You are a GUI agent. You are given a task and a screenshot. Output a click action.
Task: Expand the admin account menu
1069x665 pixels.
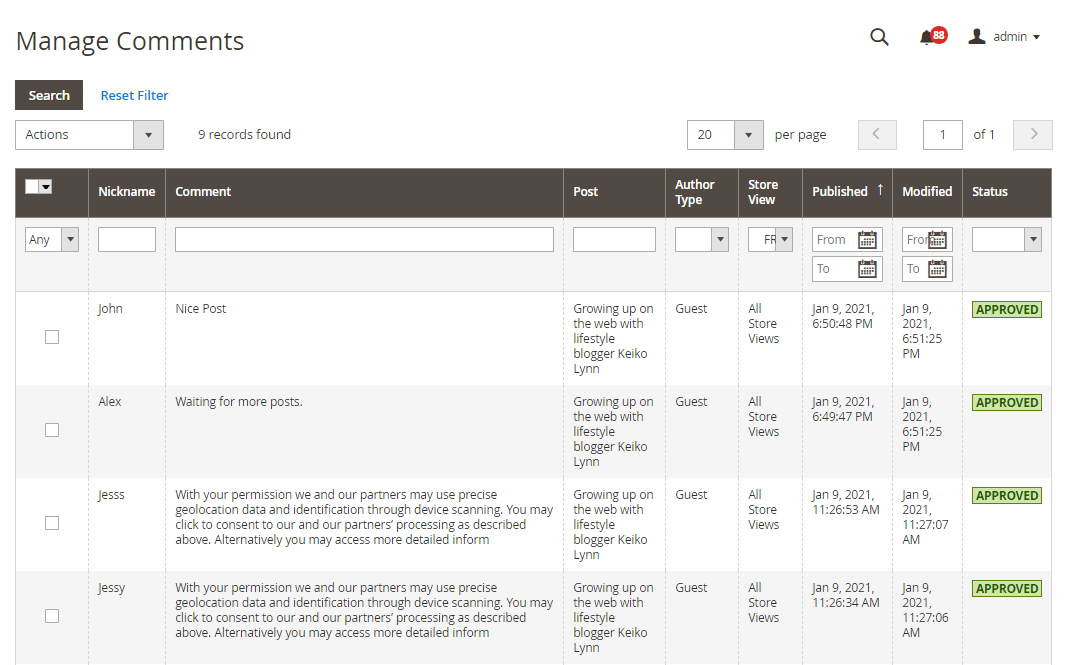tap(1017, 37)
